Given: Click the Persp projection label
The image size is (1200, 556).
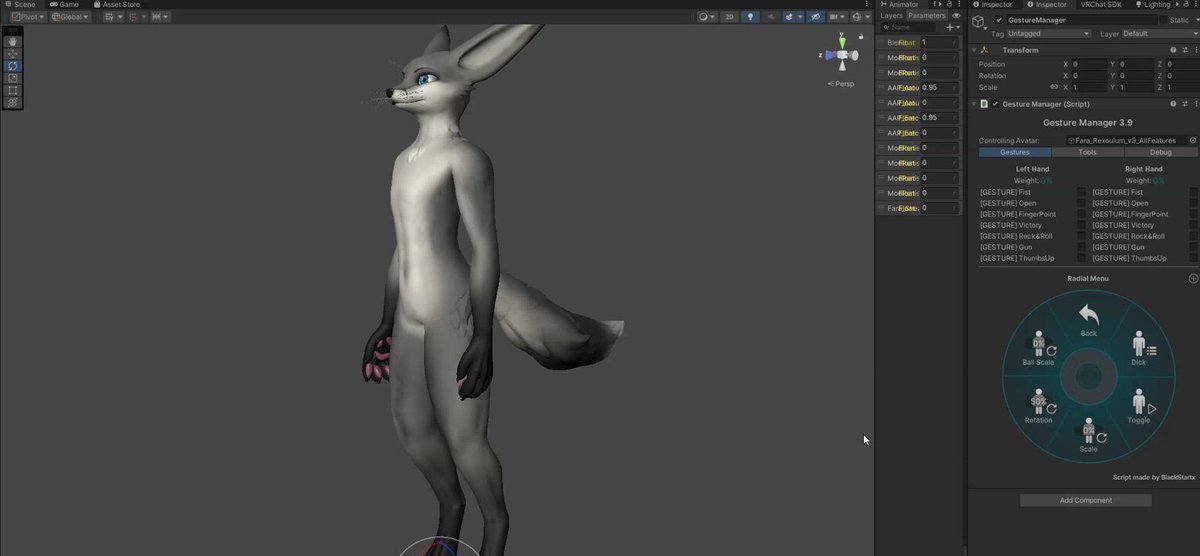Looking at the screenshot, I should click(843, 84).
